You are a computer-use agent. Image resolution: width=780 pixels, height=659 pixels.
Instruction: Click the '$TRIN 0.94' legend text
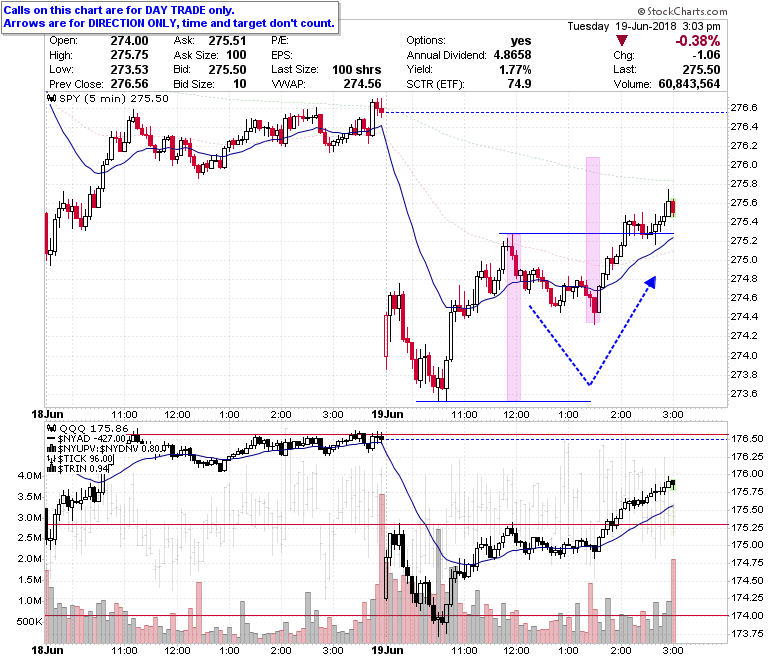click(x=83, y=469)
